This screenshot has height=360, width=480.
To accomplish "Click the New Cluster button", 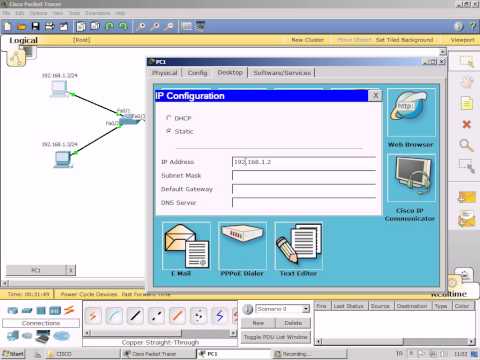I will [308, 40].
